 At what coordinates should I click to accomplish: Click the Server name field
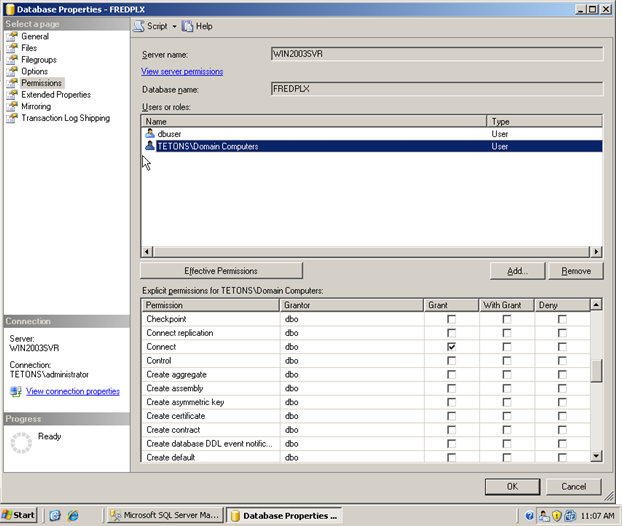click(437, 54)
